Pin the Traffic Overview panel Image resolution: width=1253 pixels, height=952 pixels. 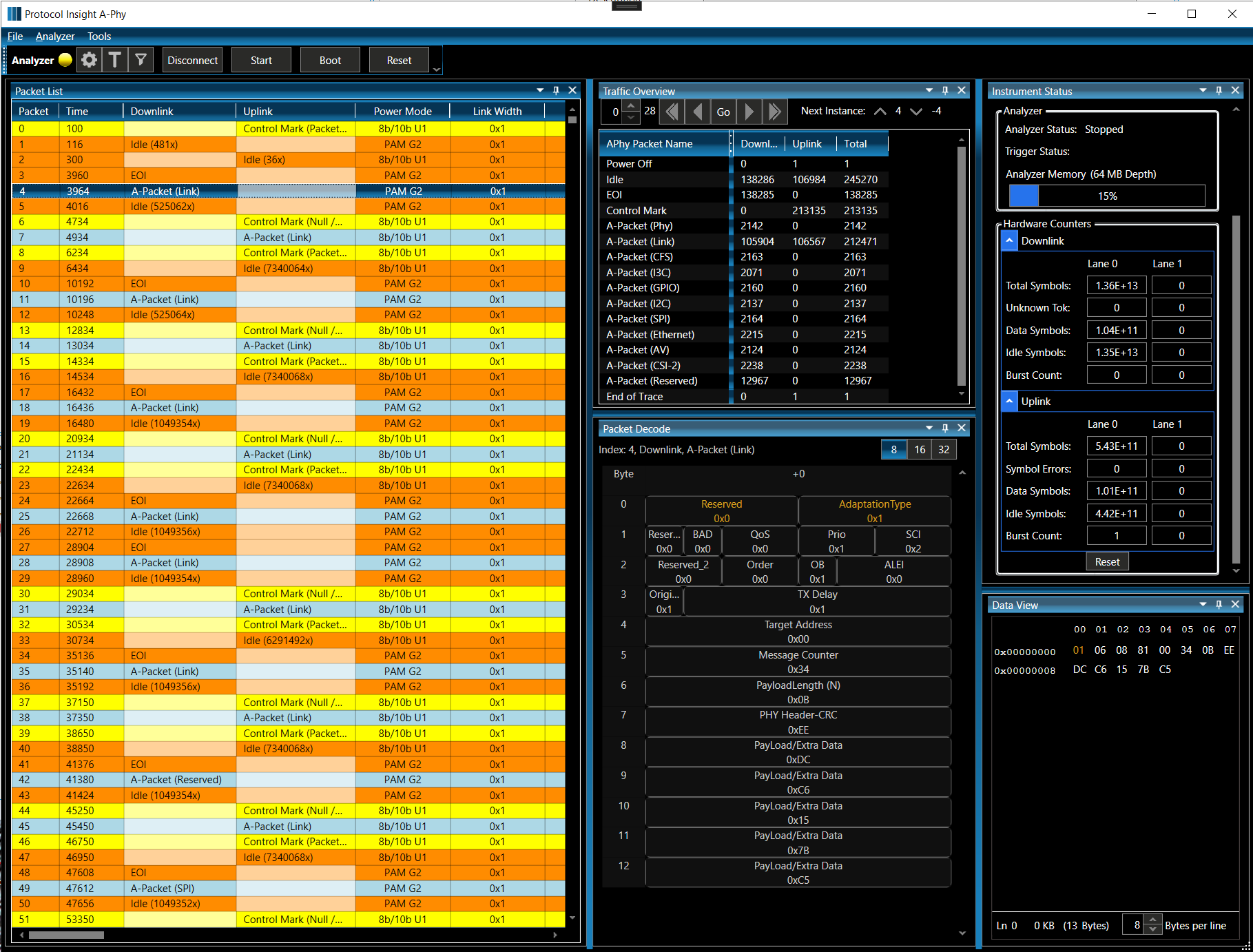click(944, 90)
